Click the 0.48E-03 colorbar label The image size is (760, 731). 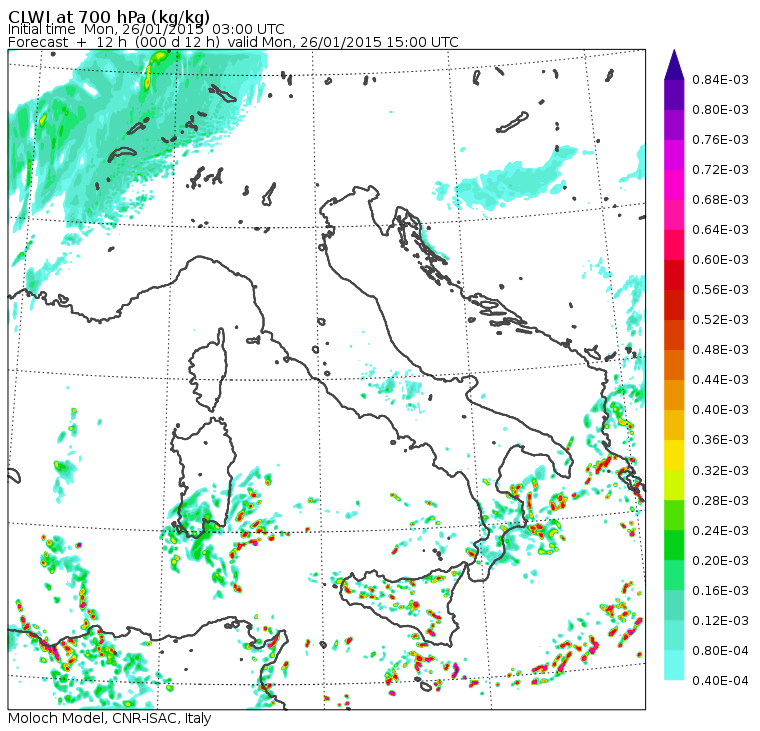tap(720, 350)
